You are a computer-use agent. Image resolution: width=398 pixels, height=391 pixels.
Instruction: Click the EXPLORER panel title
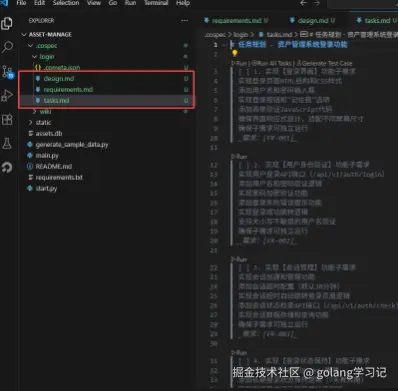coord(41,21)
